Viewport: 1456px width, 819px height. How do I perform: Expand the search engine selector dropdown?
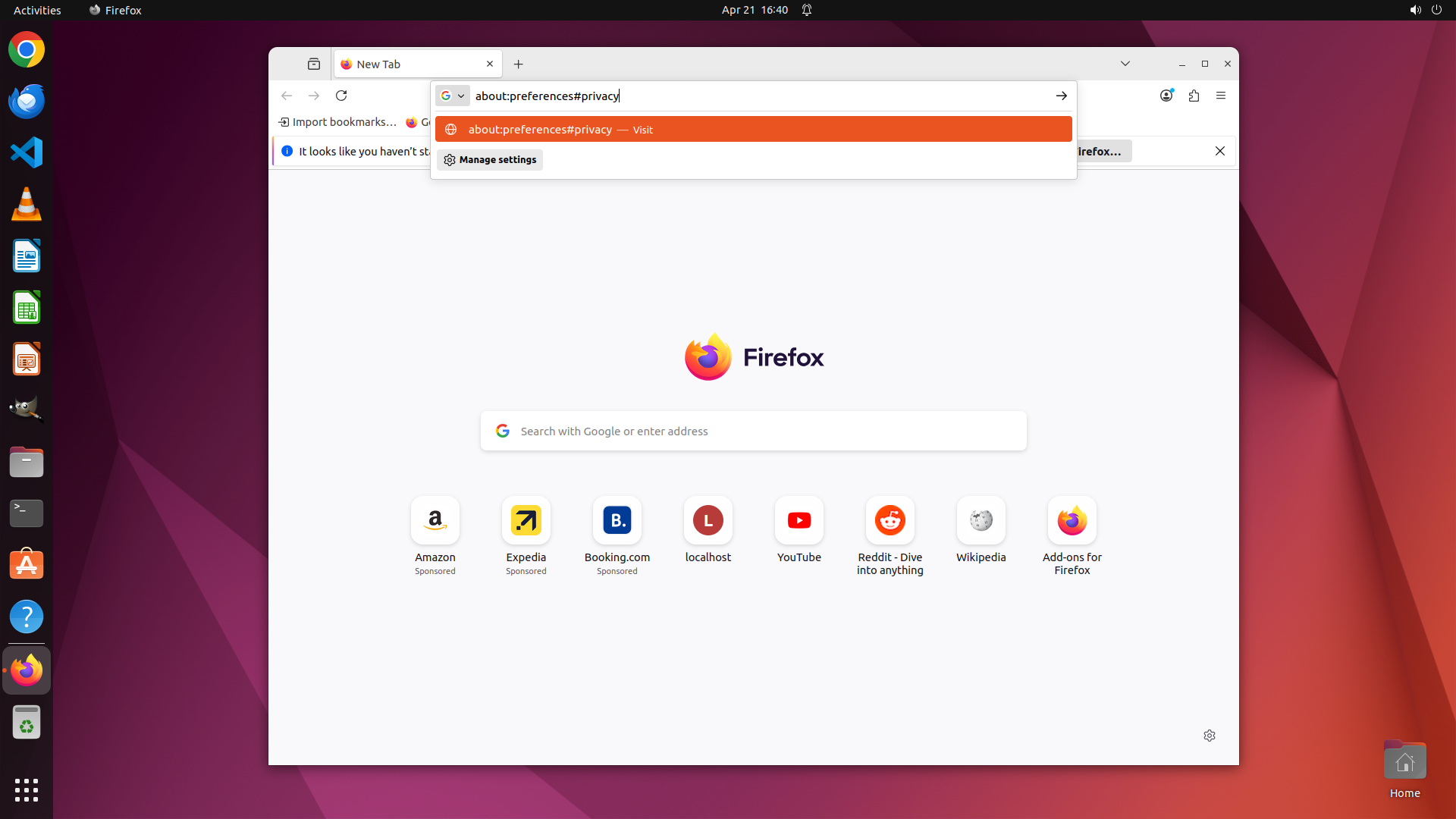click(x=453, y=96)
